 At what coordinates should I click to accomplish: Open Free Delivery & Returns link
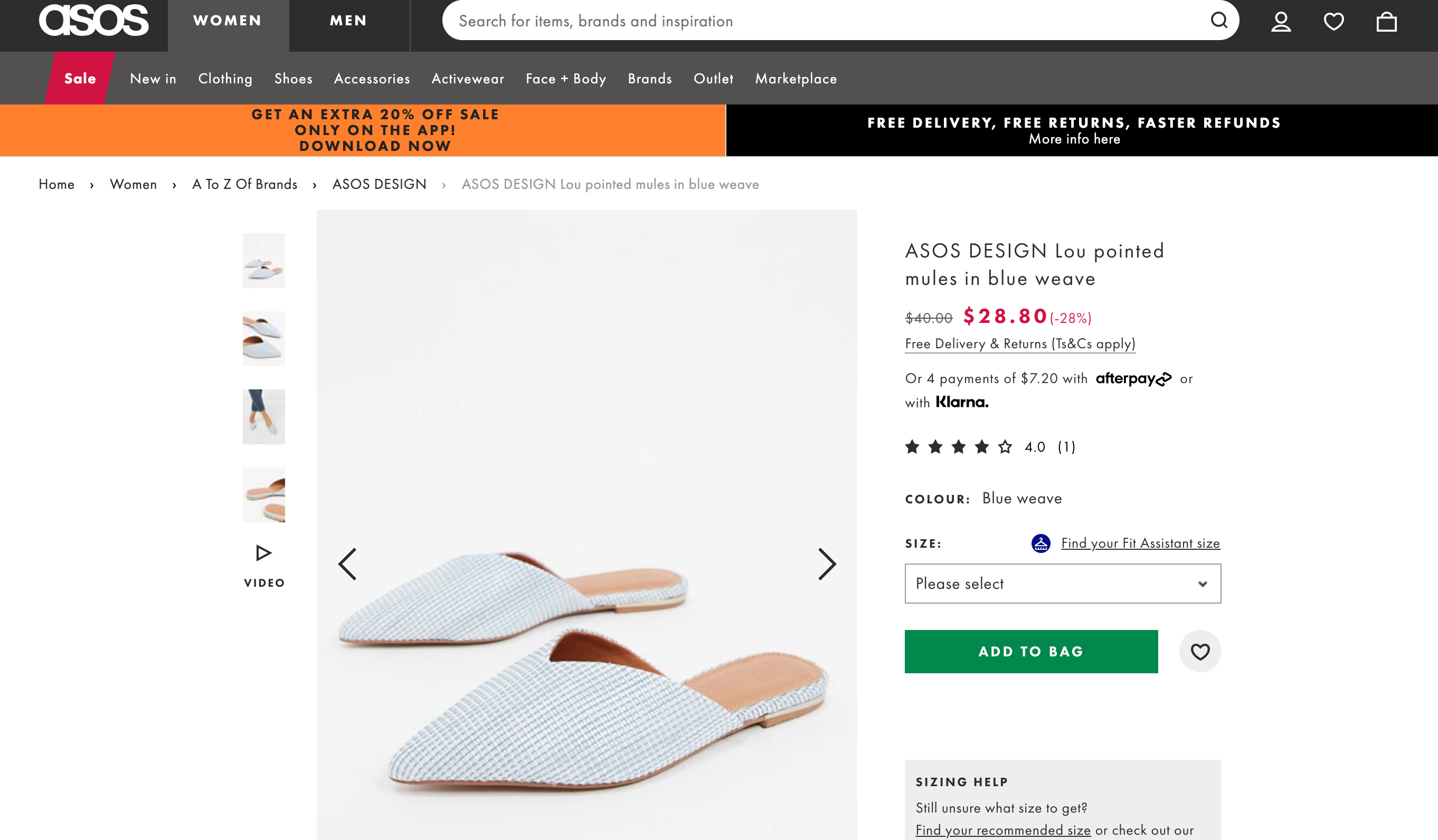coord(1020,344)
